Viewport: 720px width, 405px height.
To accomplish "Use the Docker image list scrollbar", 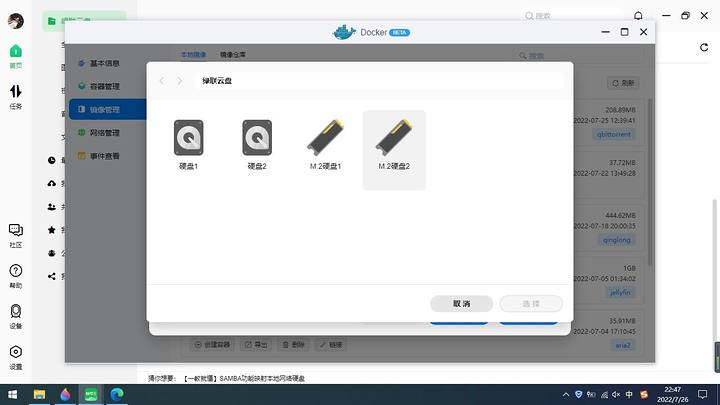I will pos(650,182).
